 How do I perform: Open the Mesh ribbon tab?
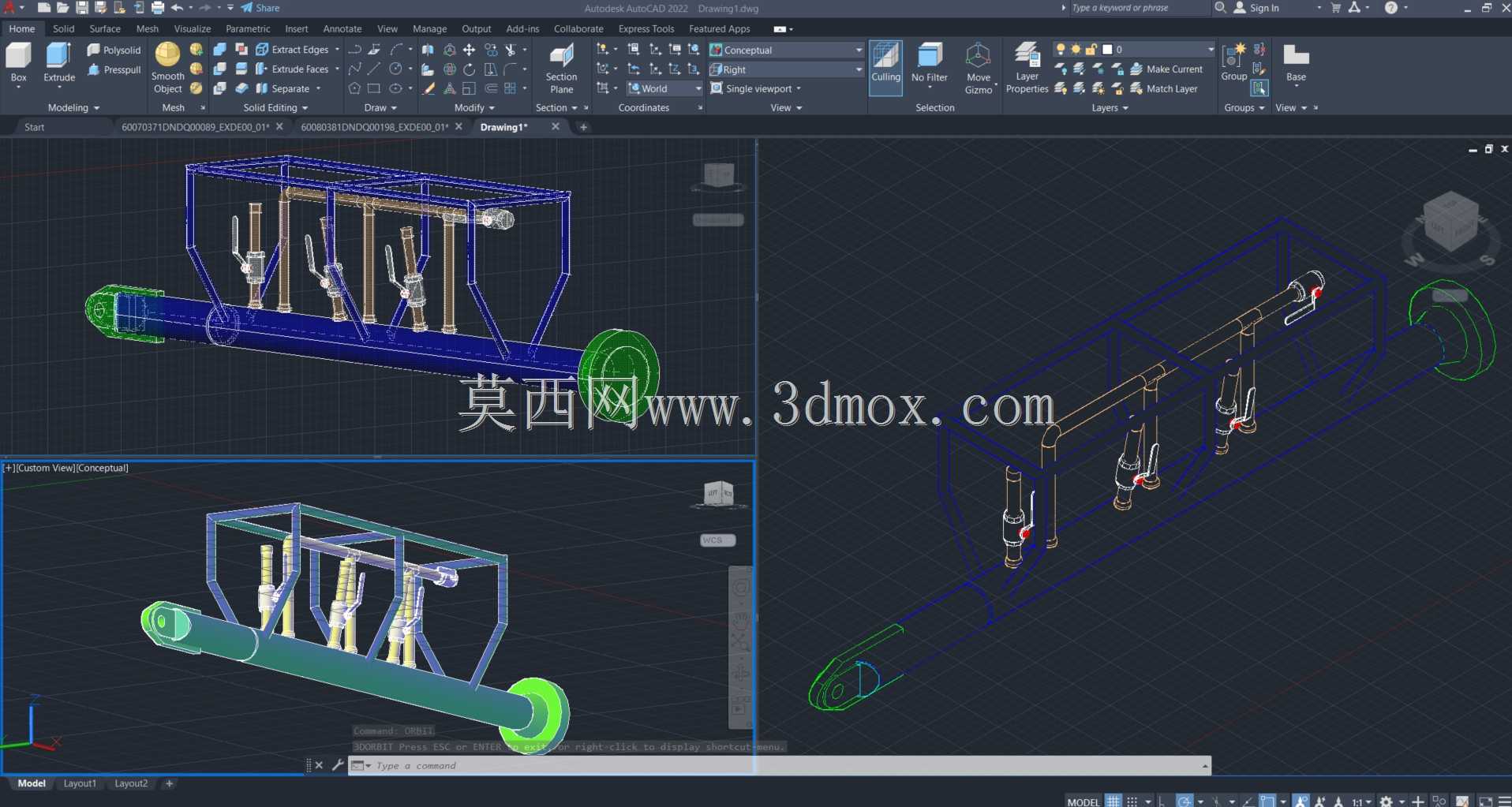[147, 28]
